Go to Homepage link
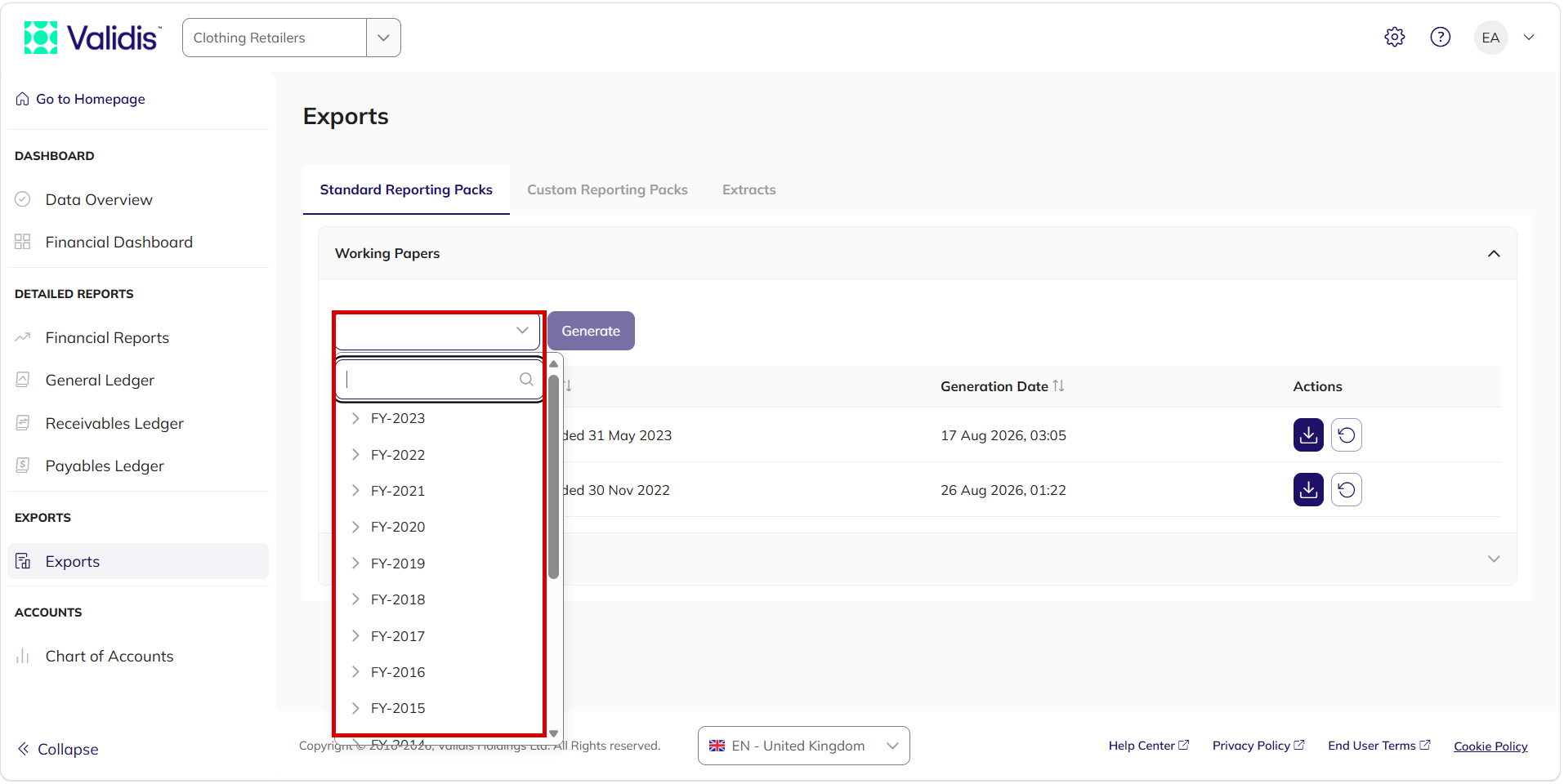The width and height of the screenshot is (1564, 784). (81, 99)
